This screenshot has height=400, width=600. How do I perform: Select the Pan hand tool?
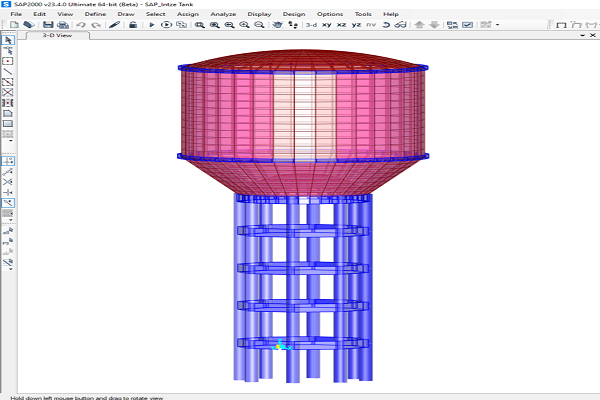tap(277, 24)
